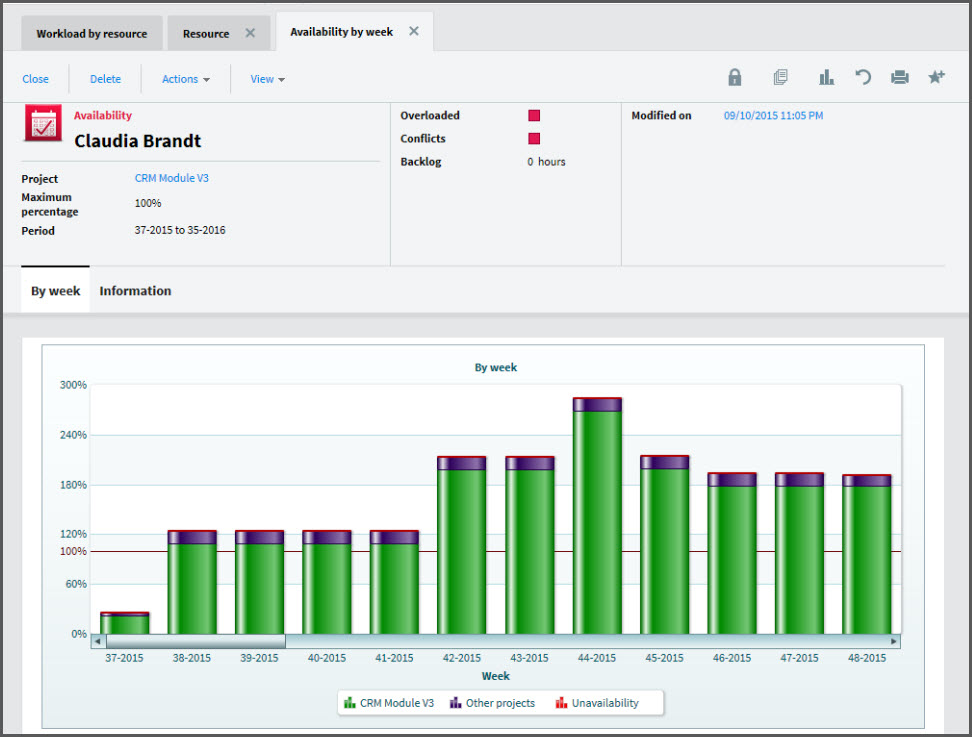Switch to Workload by resource tab

92,33
